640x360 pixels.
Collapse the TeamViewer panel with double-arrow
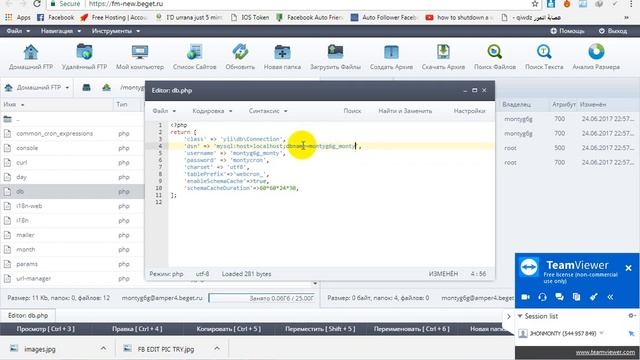(610, 297)
